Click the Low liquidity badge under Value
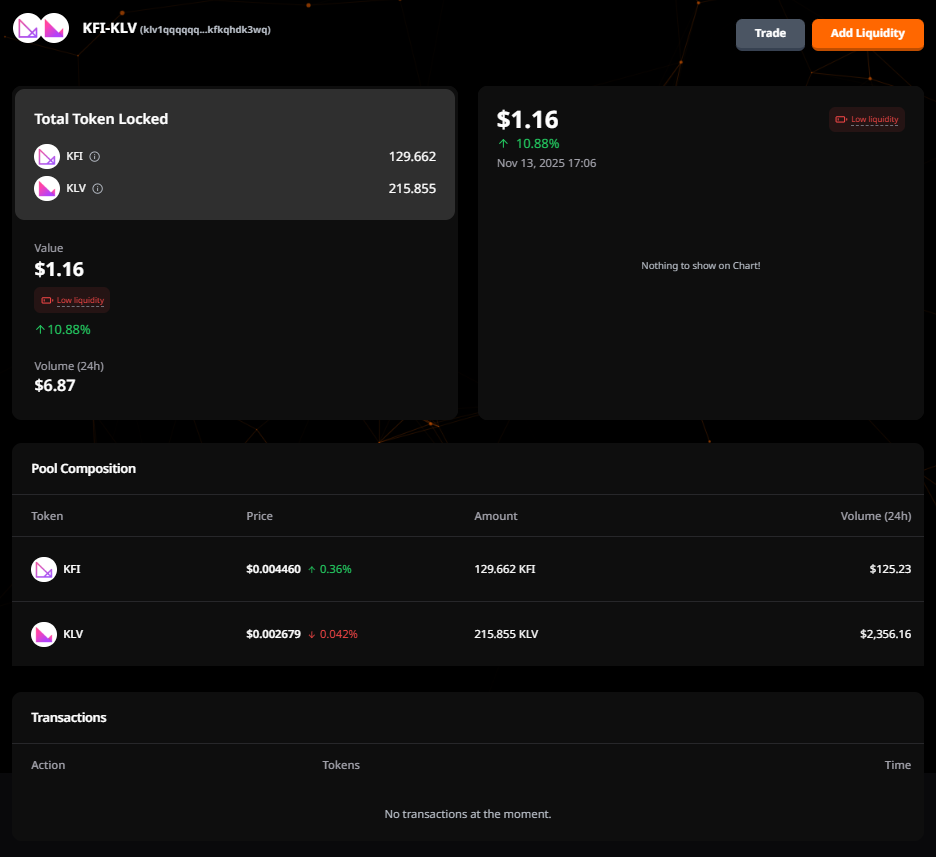Image resolution: width=936 pixels, height=857 pixels. pyautogui.click(x=72, y=300)
